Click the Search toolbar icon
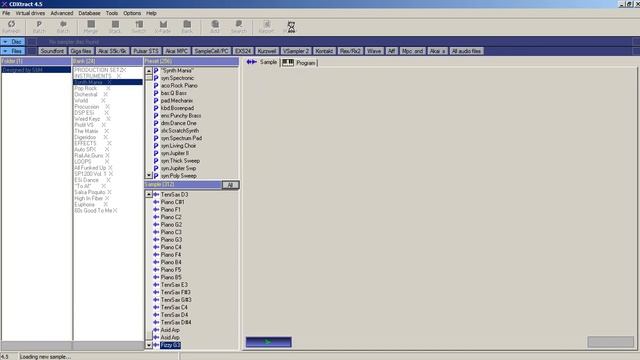The height and width of the screenshot is (360, 640). pos(239,27)
